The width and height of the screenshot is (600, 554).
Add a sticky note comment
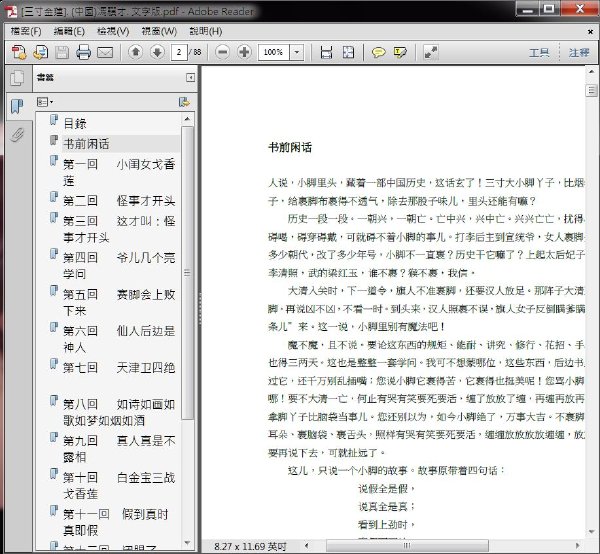pyautogui.click(x=378, y=52)
